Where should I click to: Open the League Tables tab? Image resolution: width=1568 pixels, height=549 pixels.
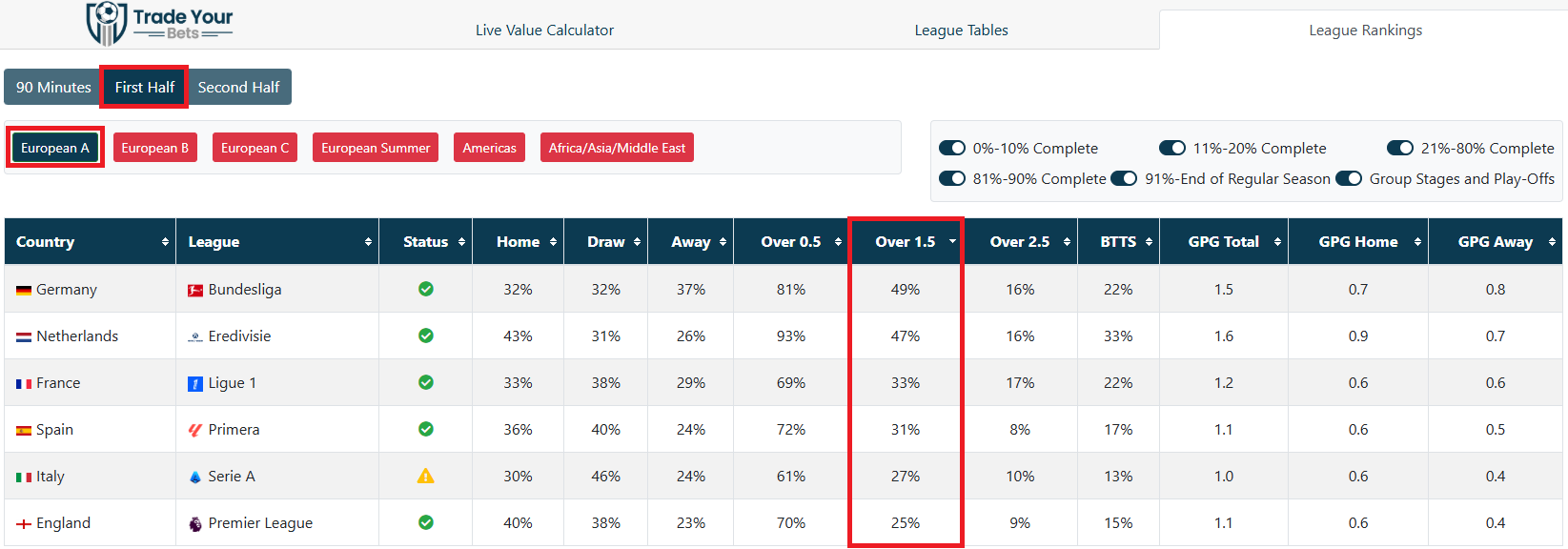961,30
